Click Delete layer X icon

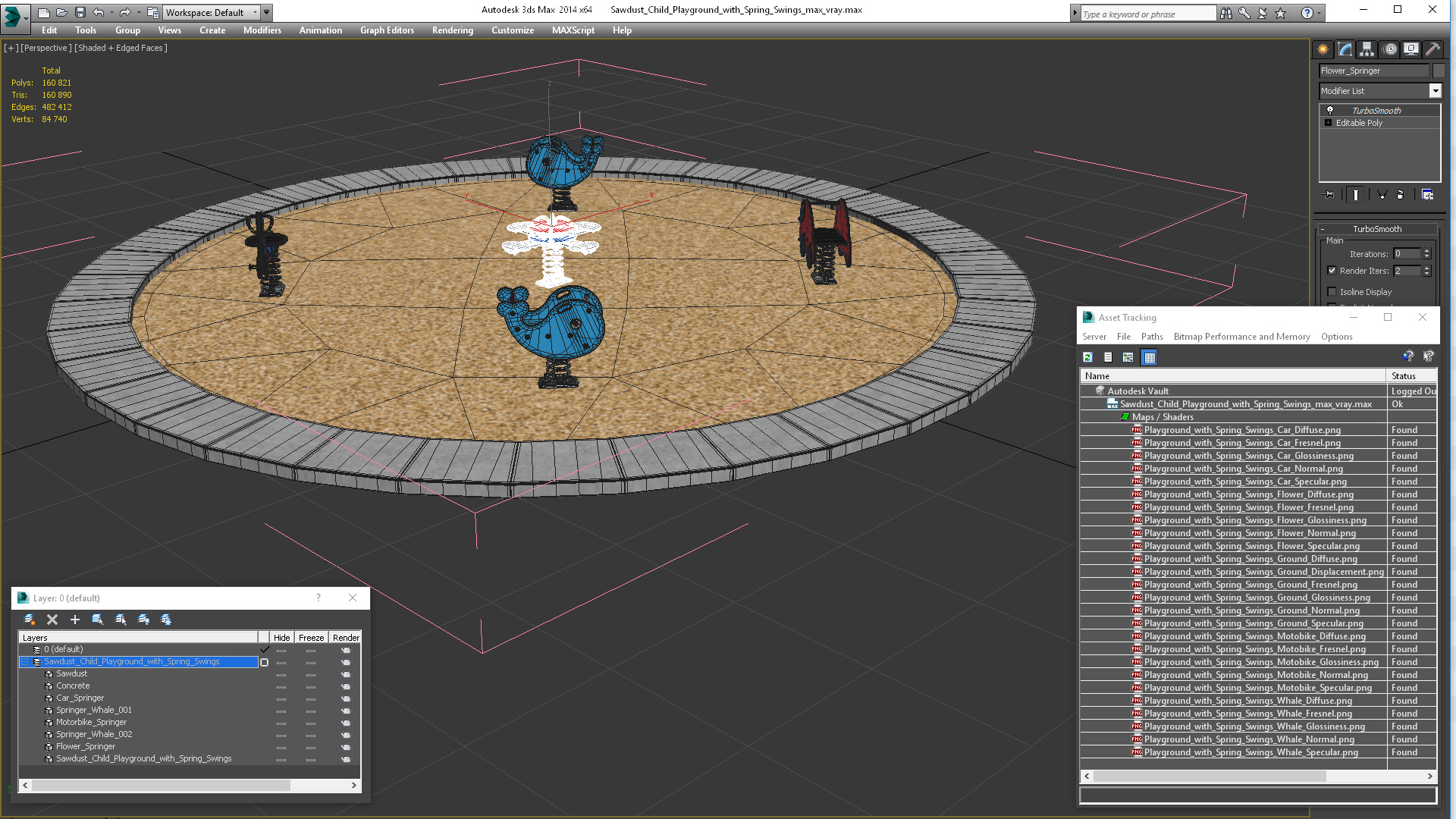tap(52, 620)
